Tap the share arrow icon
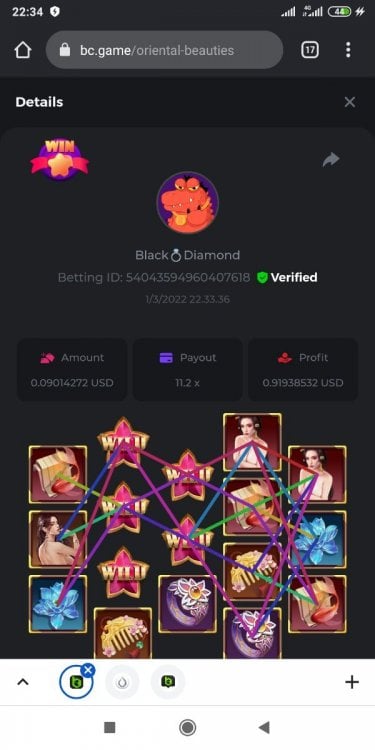Image resolution: width=375 pixels, height=750 pixels. point(331,160)
